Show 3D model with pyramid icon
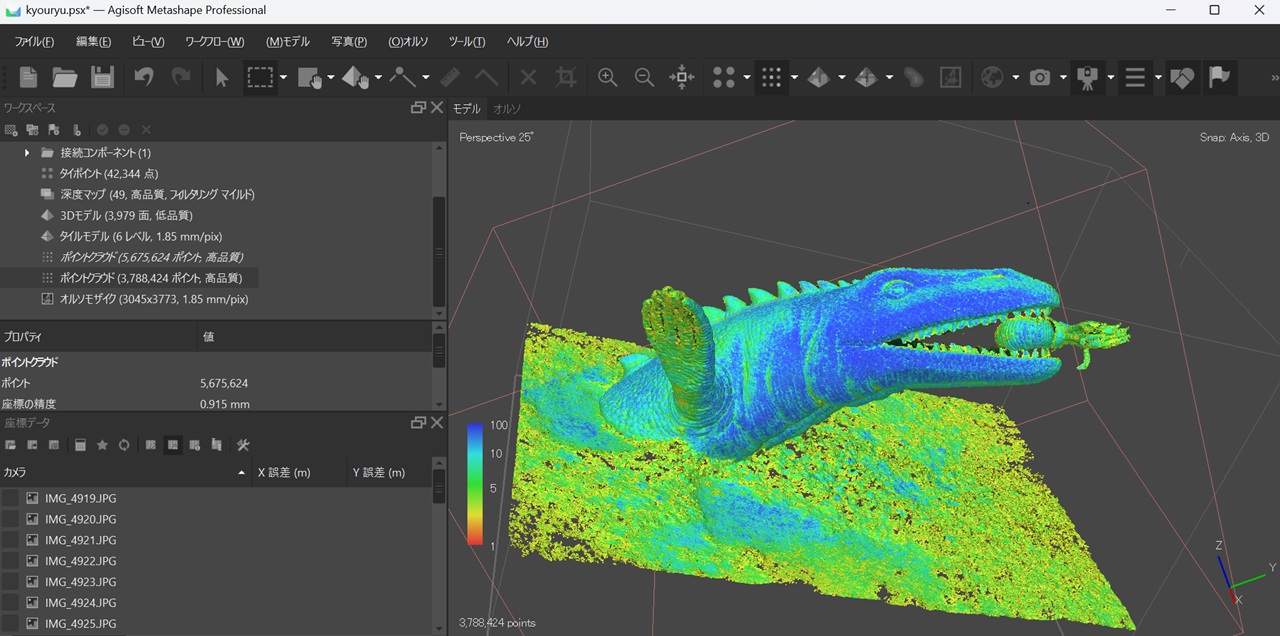This screenshot has height=636, width=1280. (x=818, y=77)
